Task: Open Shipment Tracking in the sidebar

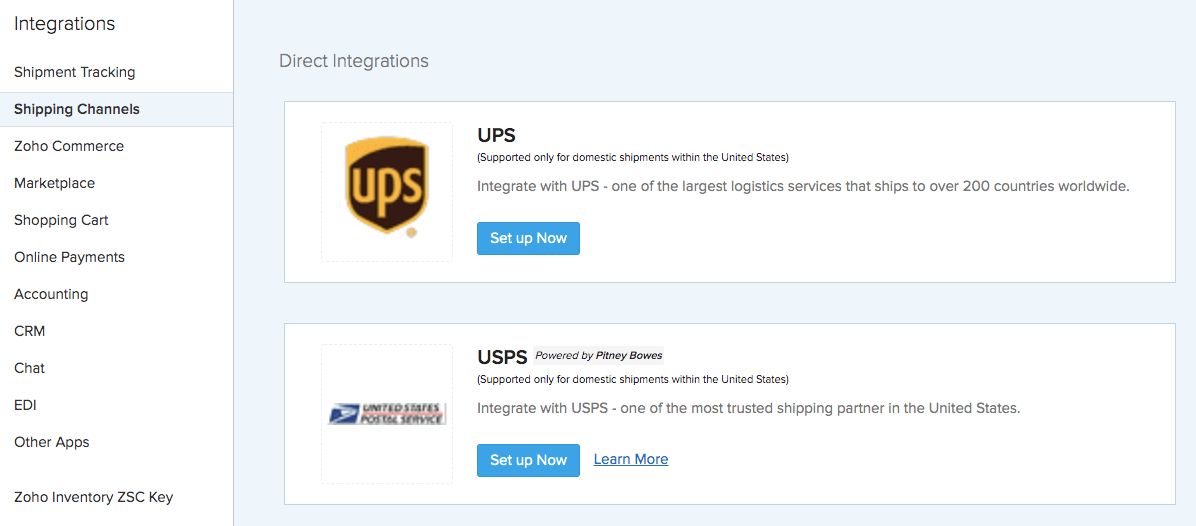Action: (x=75, y=72)
